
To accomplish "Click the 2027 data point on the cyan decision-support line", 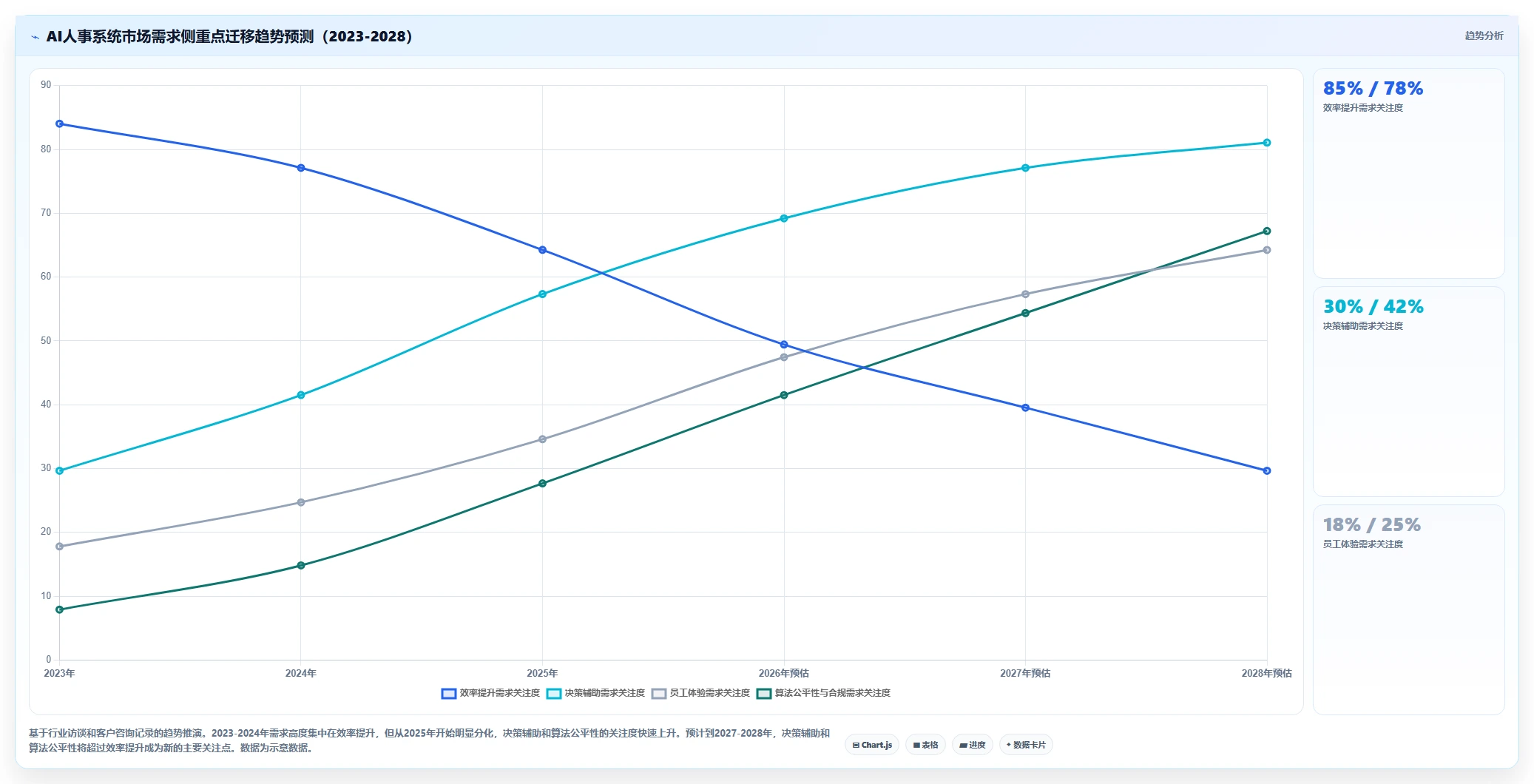I will coord(1025,168).
